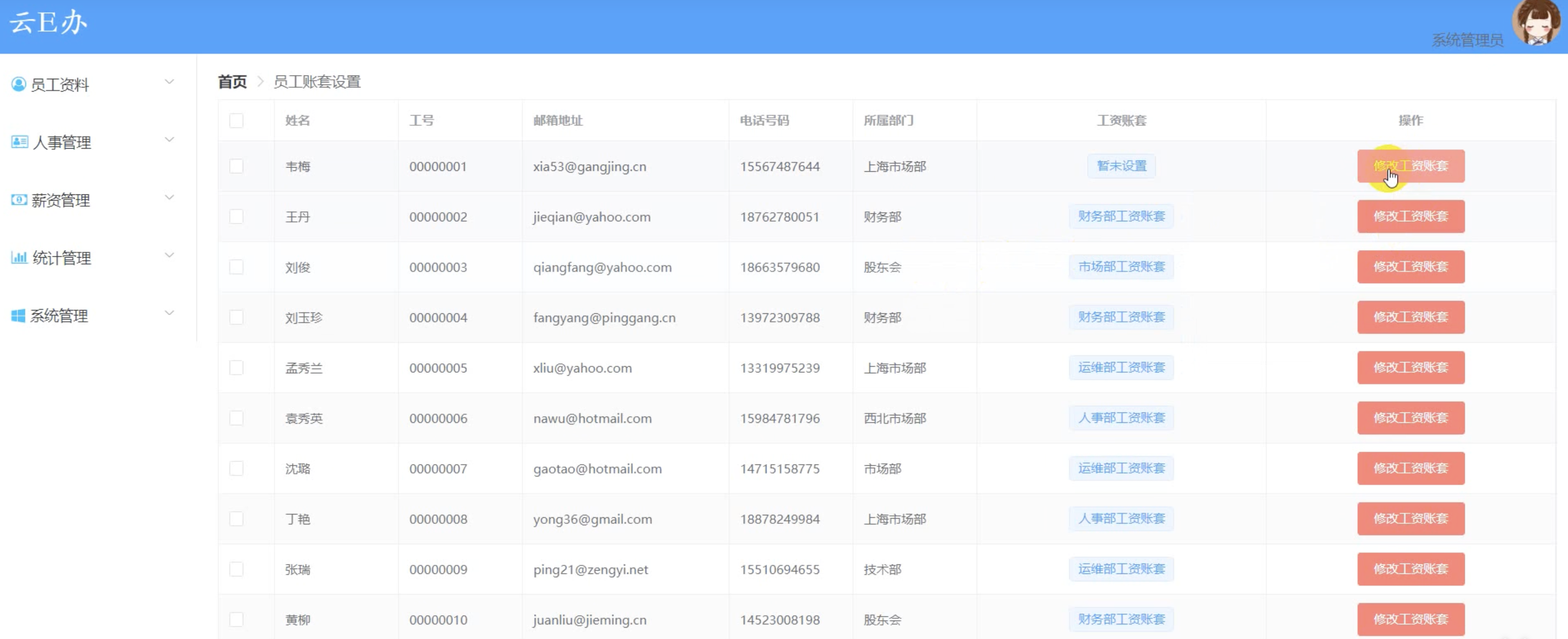Screen dimensions: 1568x639
Task: Modify salary account for 沈璐
Action: coord(1410,468)
